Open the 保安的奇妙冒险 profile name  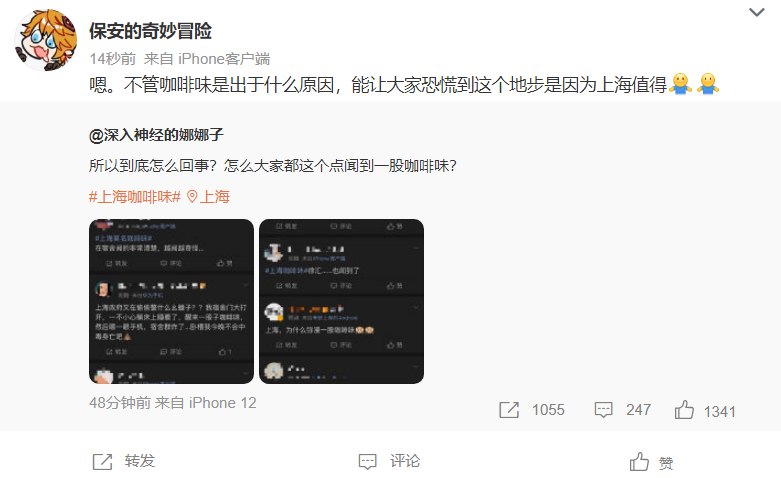[150, 31]
